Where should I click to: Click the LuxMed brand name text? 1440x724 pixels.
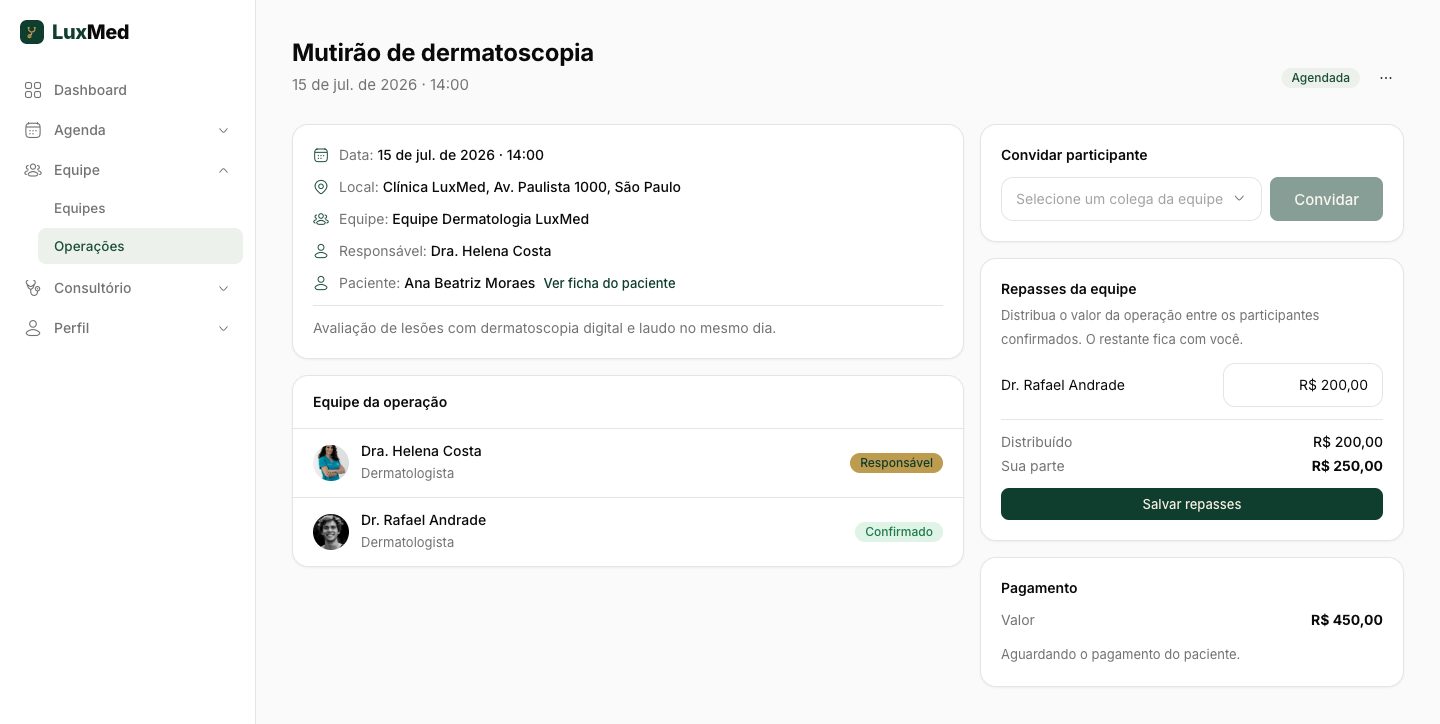[x=90, y=32]
